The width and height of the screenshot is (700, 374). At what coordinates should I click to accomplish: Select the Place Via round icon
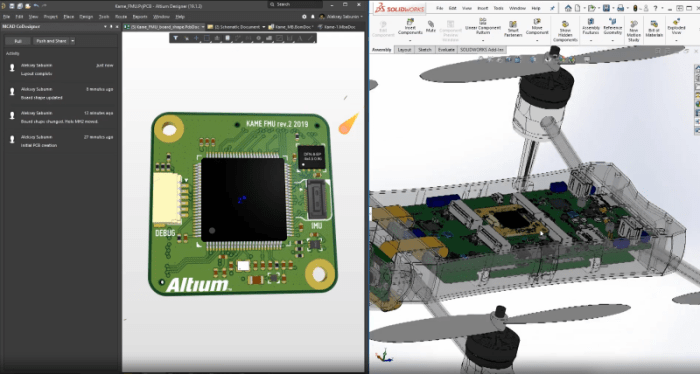point(258,38)
